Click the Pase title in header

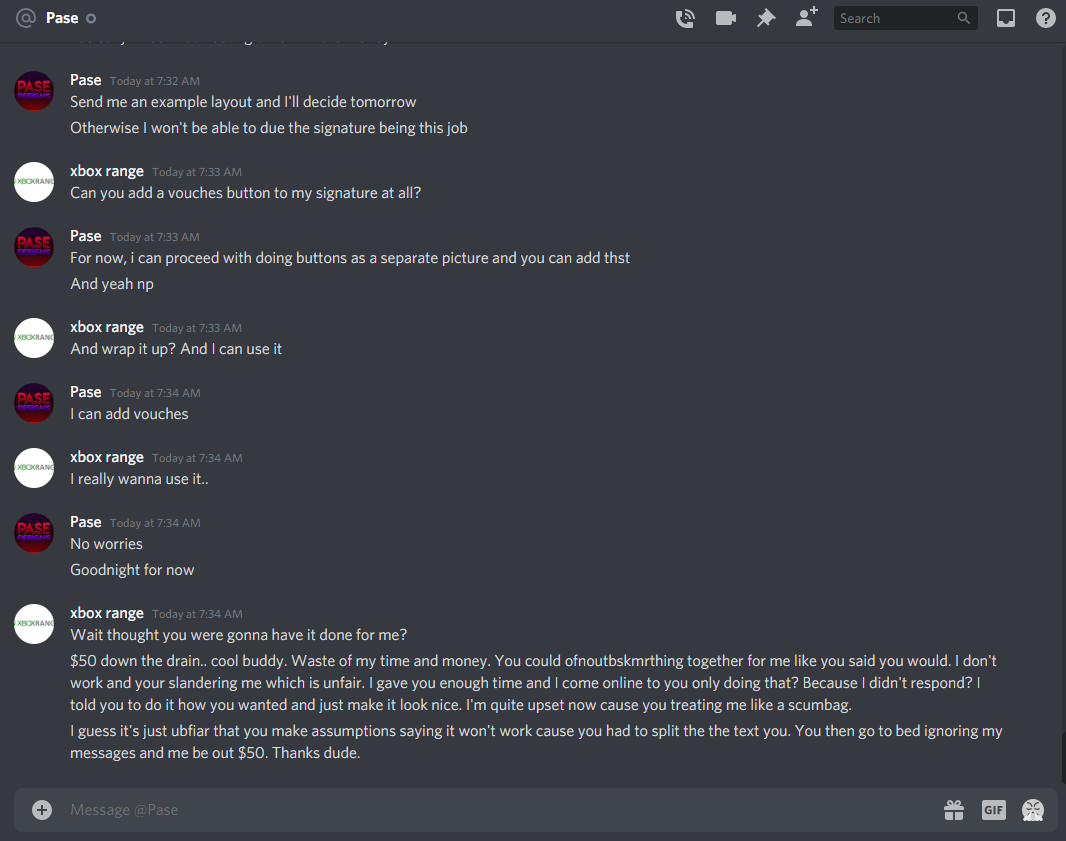tap(62, 18)
